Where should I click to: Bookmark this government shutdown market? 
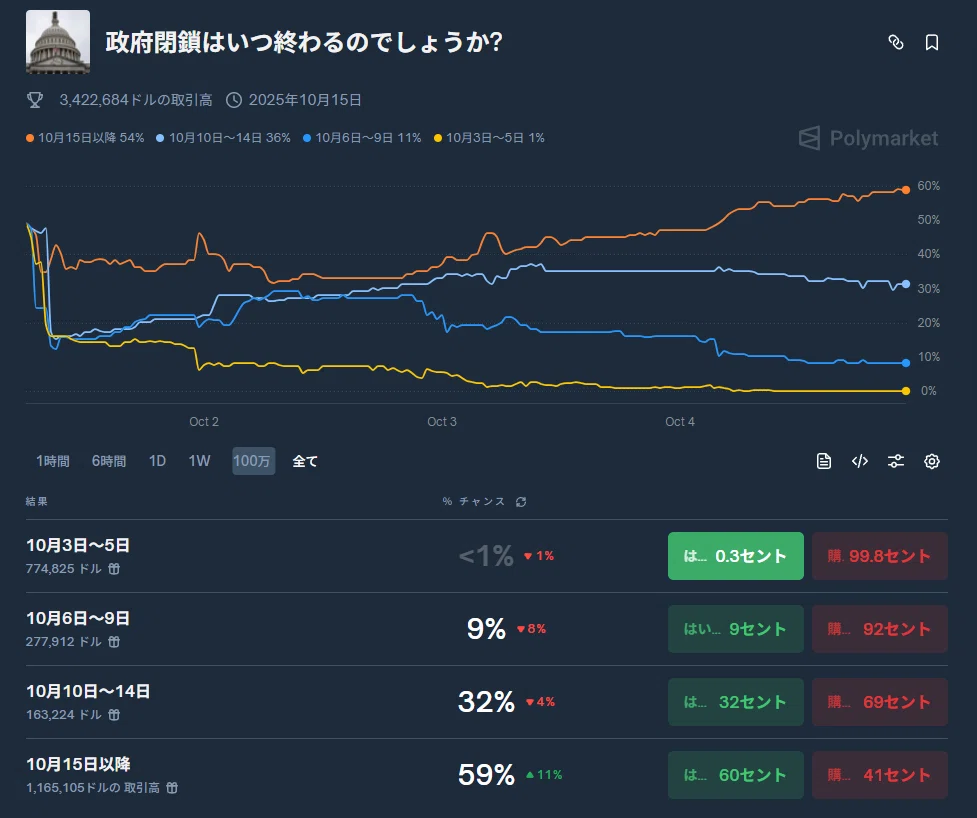click(x=932, y=42)
